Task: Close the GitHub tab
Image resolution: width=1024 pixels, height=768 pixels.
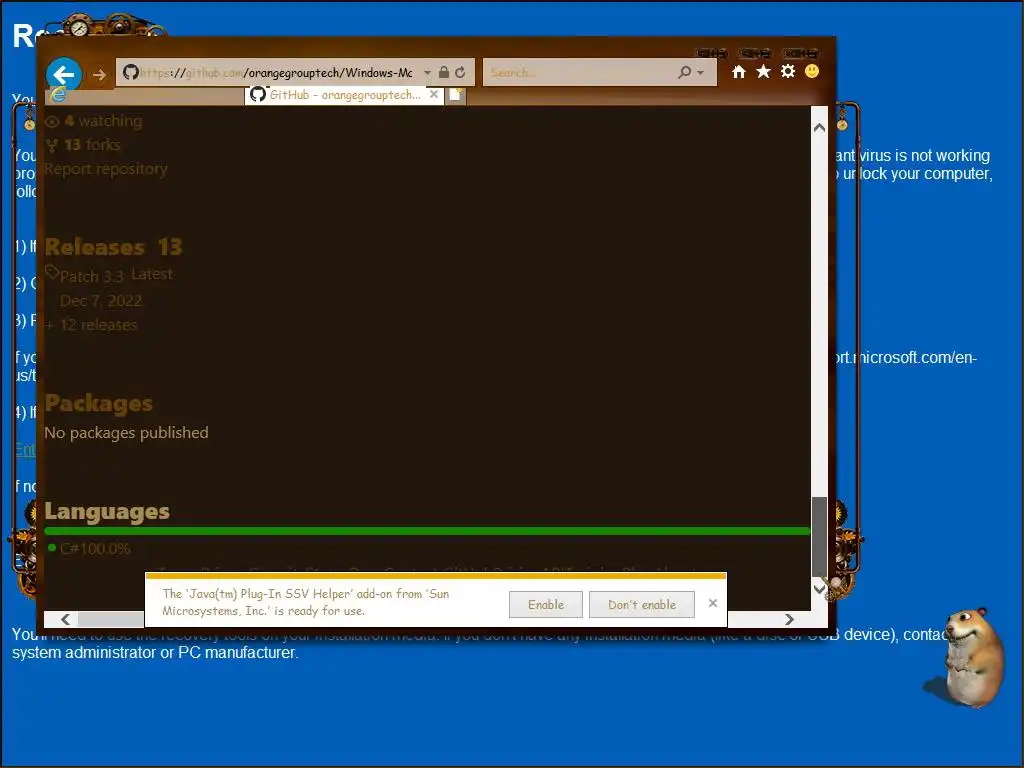Action: point(434,94)
